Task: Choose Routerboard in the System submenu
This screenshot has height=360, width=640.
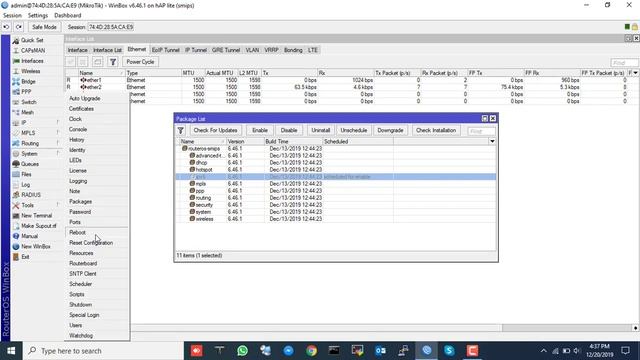Action: tap(83, 263)
